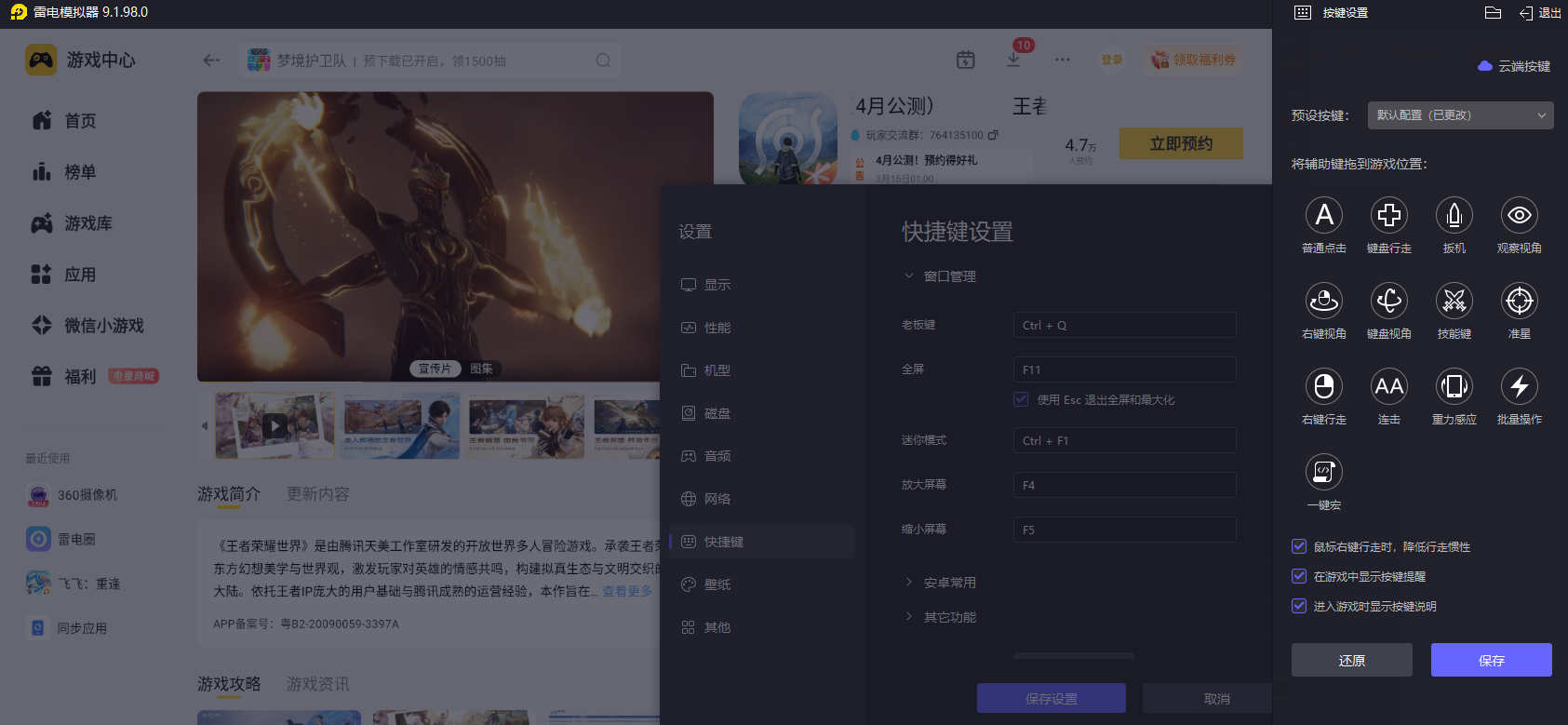Viewport: 1568px width, 725px height.
Task: Click the 老板键 shortcut field
Action: pyautogui.click(x=1124, y=325)
